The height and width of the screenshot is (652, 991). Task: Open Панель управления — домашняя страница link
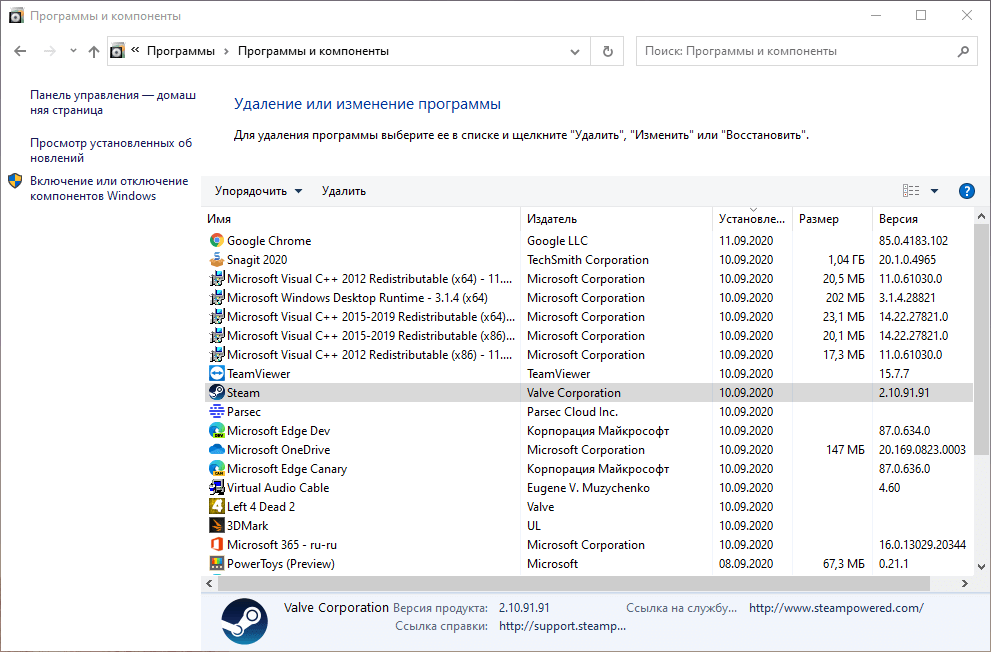coord(113,102)
